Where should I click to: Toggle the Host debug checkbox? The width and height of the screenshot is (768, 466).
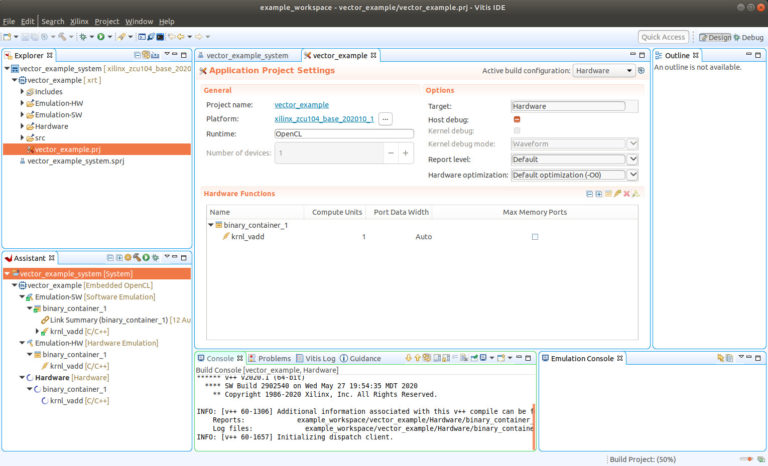tap(517, 119)
